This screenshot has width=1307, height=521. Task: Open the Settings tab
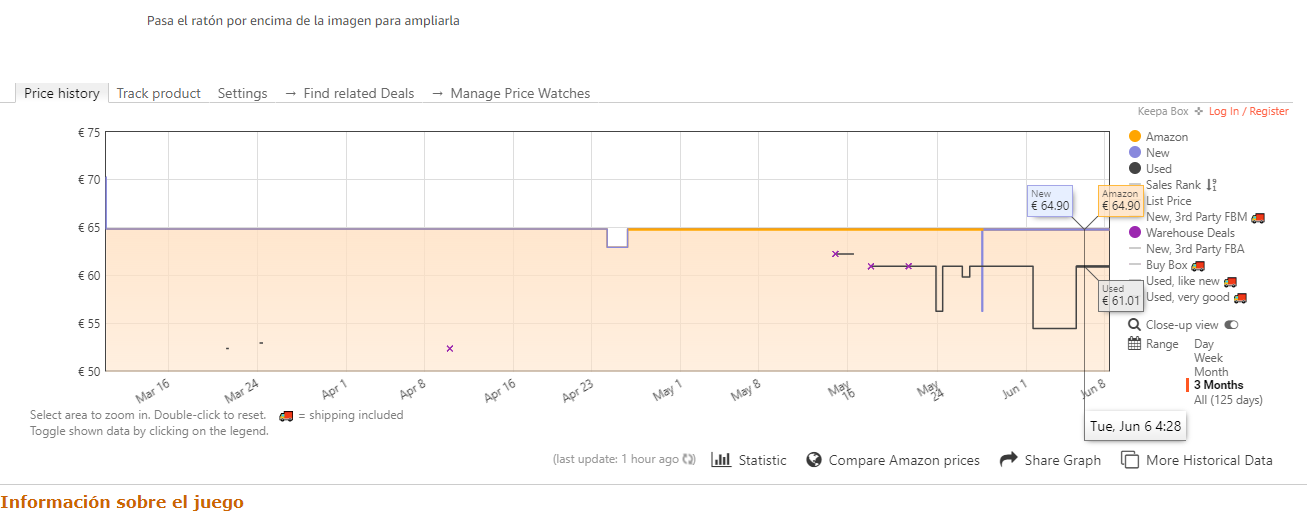pos(242,93)
